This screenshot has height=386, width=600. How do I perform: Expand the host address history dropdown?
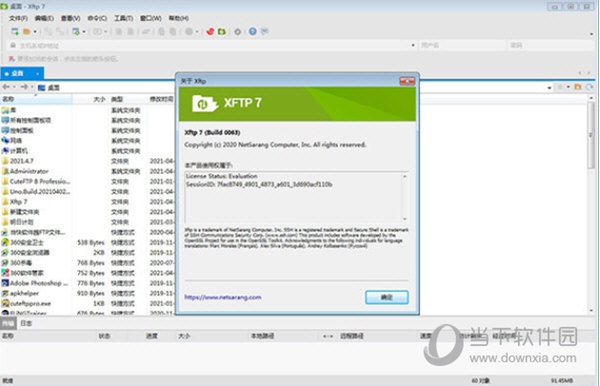(413, 45)
